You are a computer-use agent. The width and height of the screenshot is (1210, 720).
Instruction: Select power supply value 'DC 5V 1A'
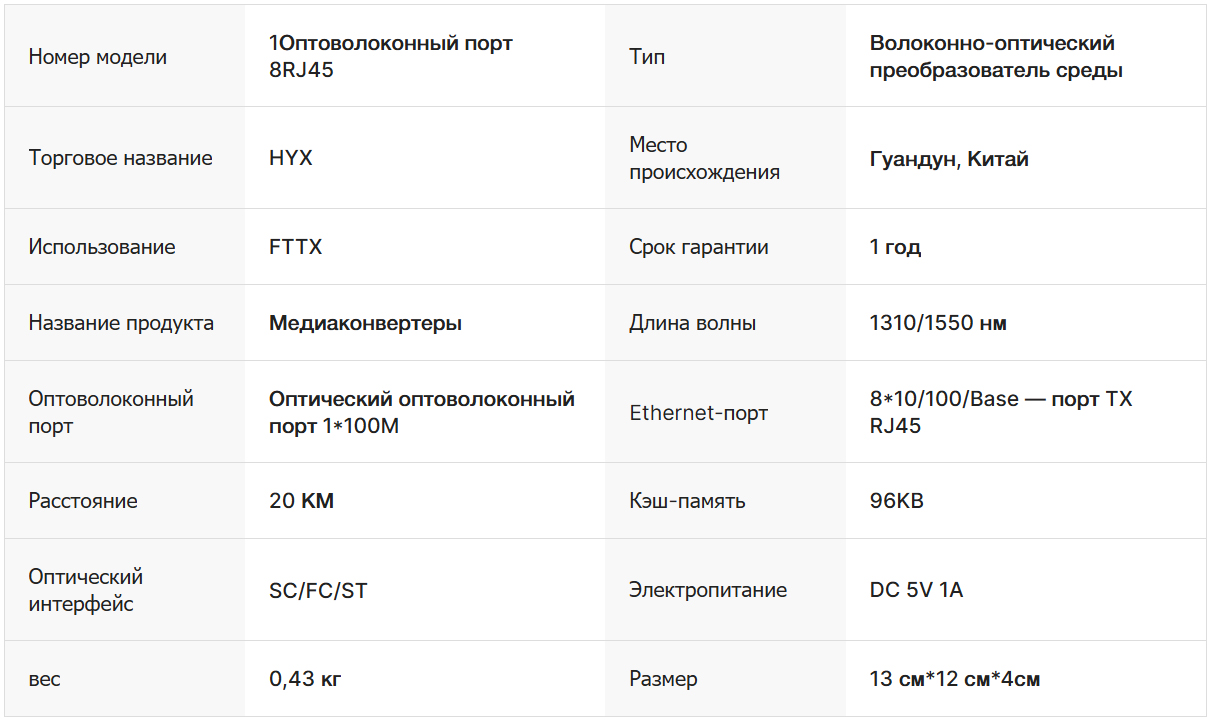916,590
